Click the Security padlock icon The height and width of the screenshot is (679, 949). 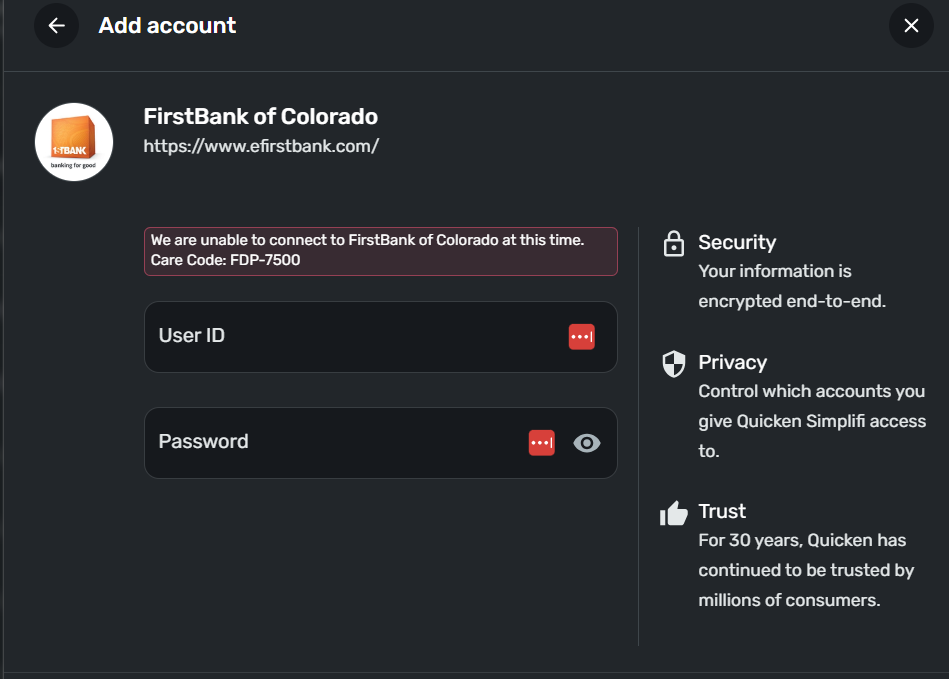pyautogui.click(x=674, y=243)
